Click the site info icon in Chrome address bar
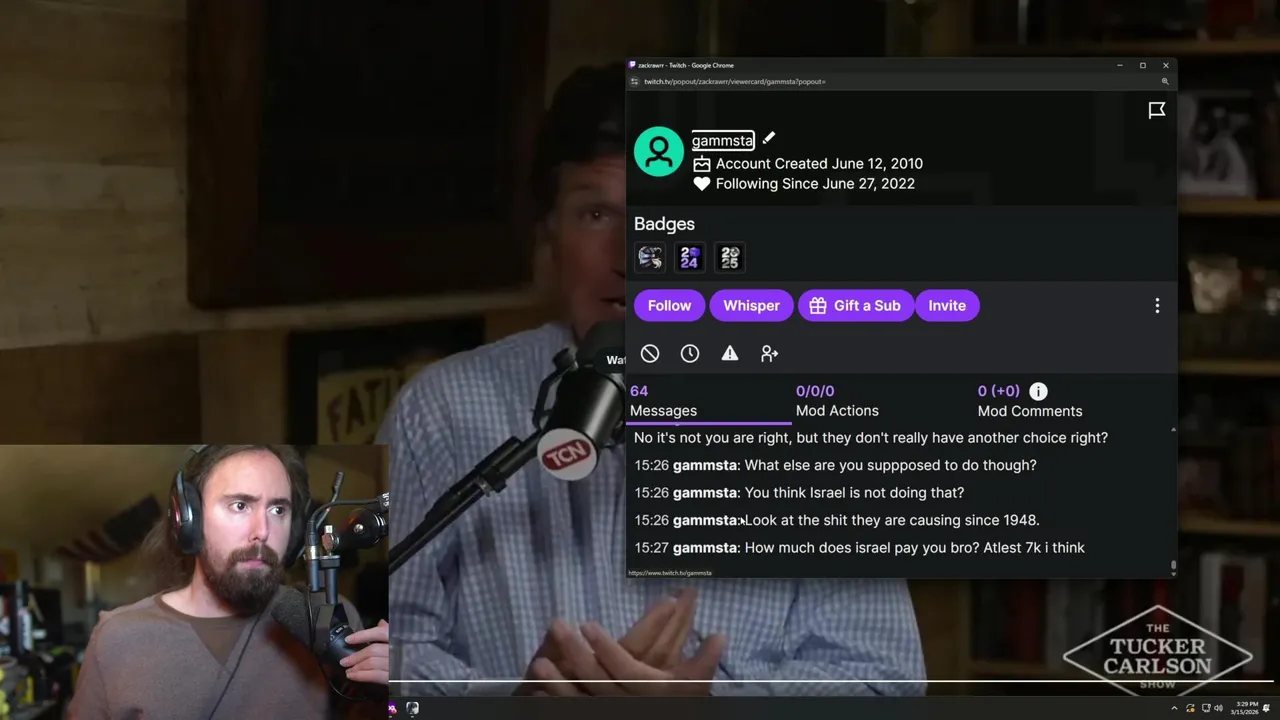The width and height of the screenshot is (1280, 720). (634, 81)
